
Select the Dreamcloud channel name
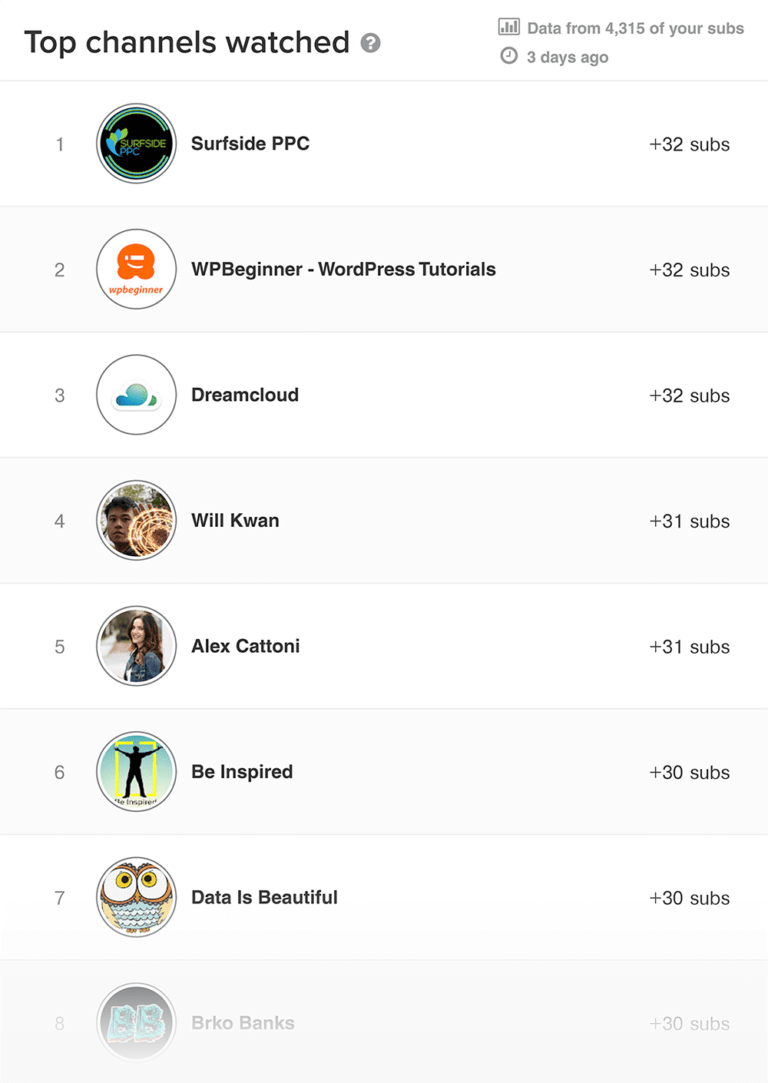click(245, 395)
